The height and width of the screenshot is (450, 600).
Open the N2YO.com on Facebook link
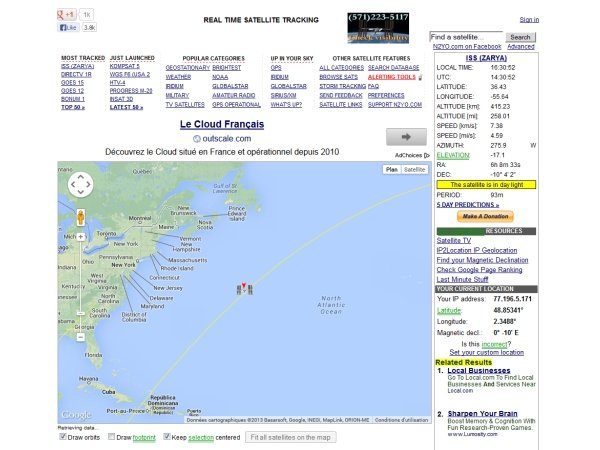(467, 47)
